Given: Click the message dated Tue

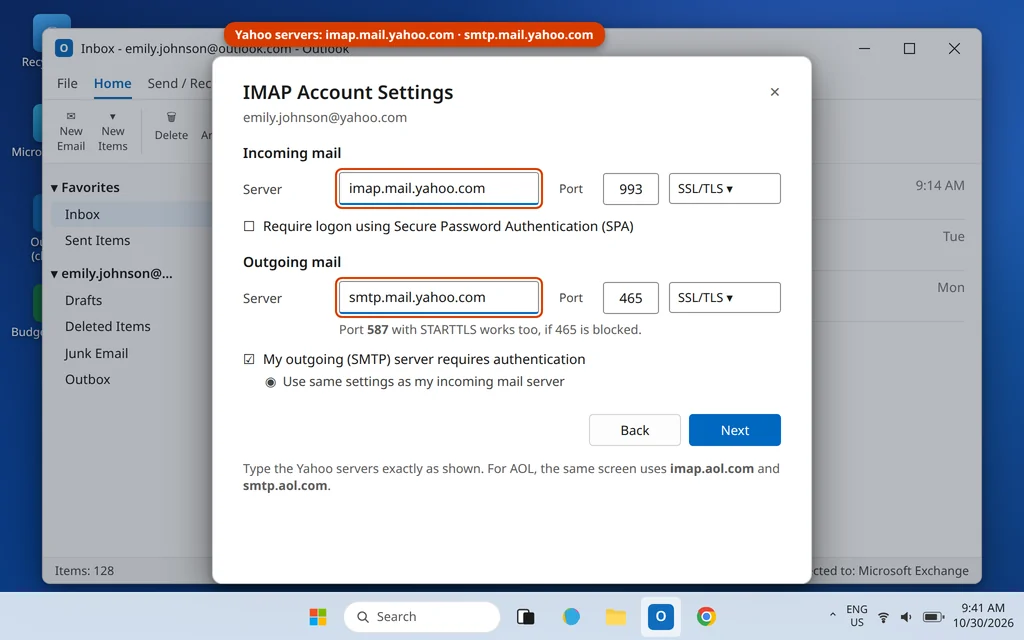Looking at the screenshot, I should click(x=953, y=236).
